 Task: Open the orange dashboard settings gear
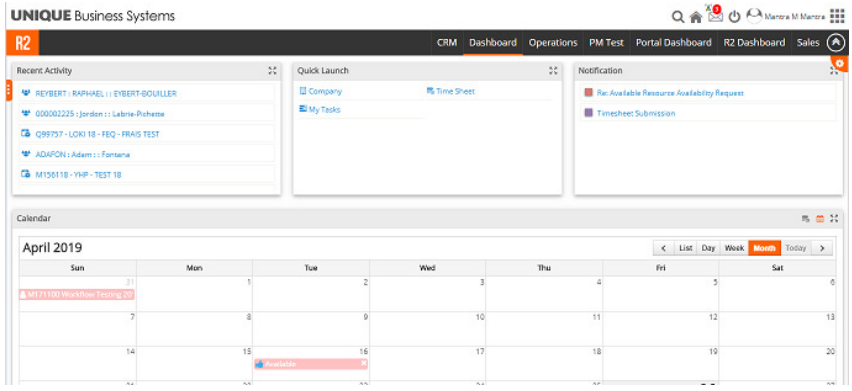click(x=840, y=64)
